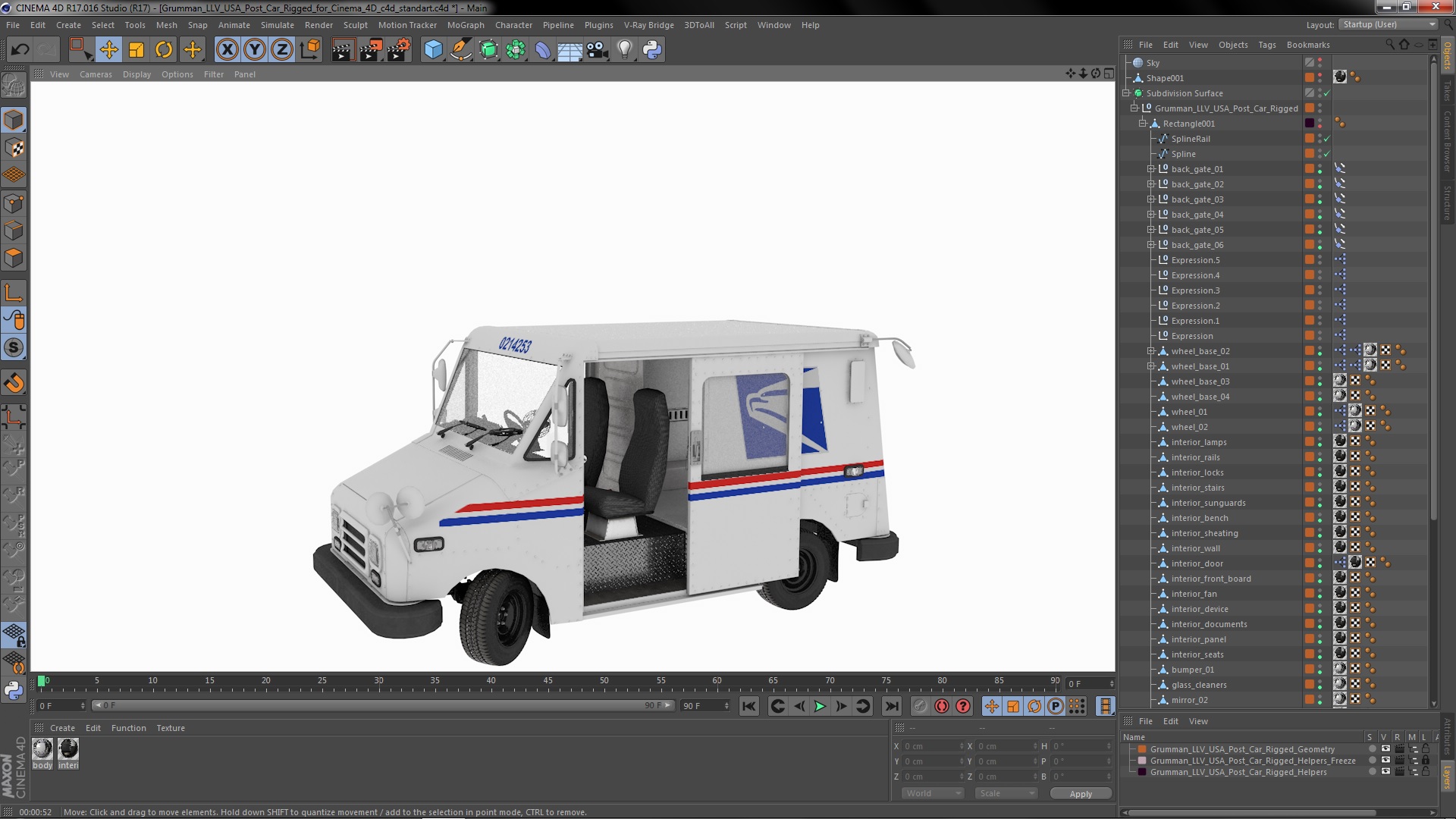Expand wheel_base_01 node

point(1151,366)
